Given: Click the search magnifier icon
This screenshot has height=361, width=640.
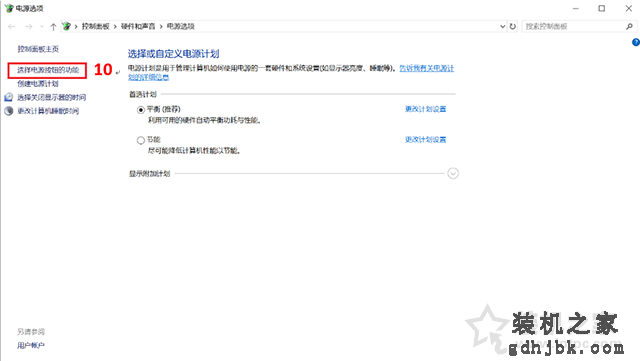Looking at the screenshot, I should tap(629, 26).
